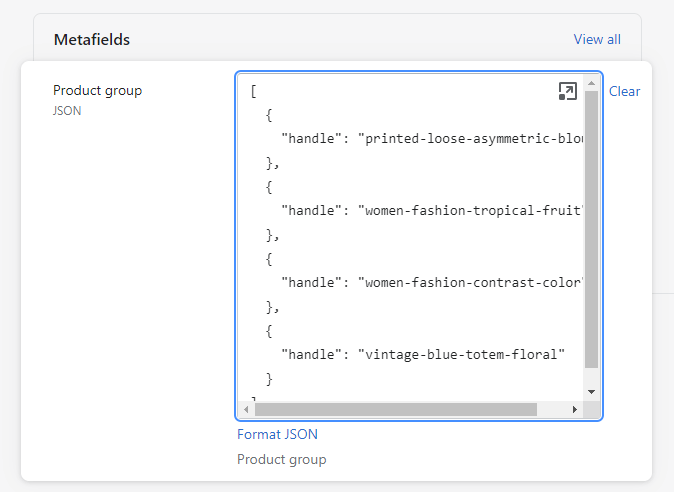Click the opening square bracket line
This screenshot has height=492, width=674.
(x=254, y=91)
